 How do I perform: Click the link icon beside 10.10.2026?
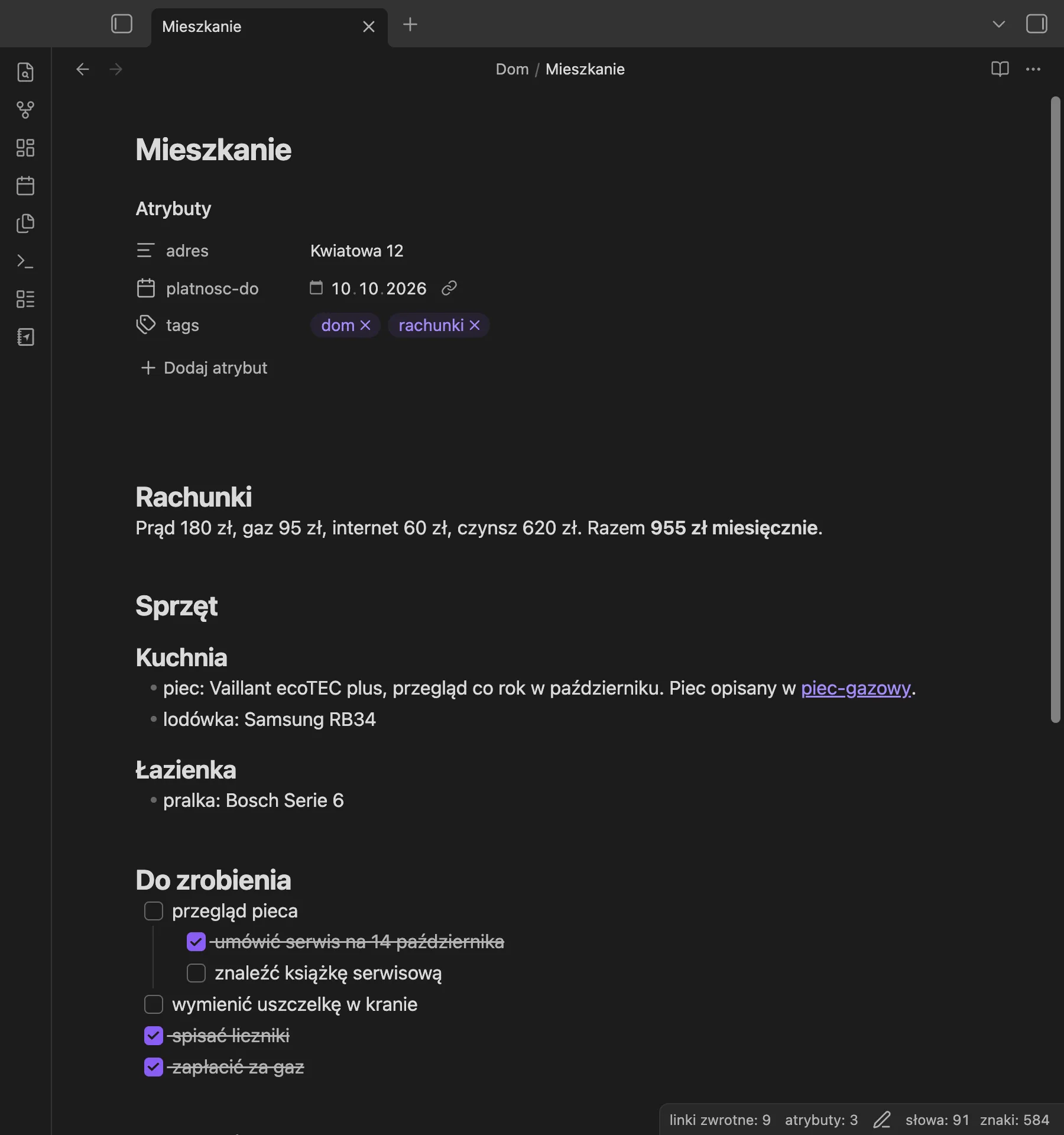[449, 288]
